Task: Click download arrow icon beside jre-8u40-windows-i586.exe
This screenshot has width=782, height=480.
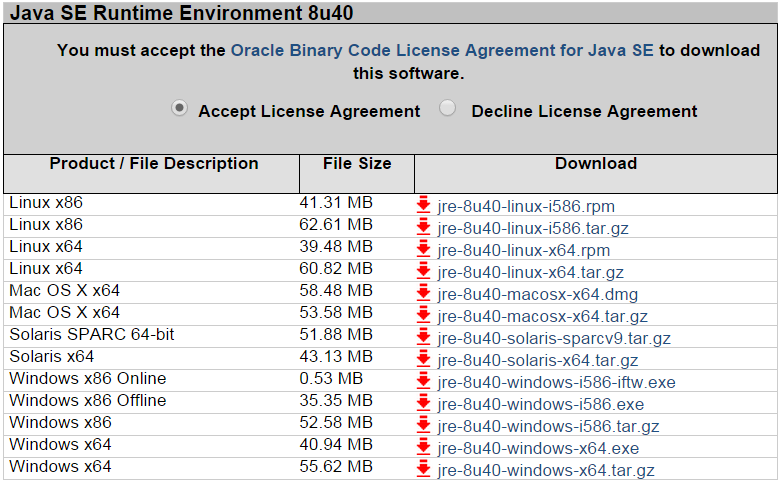Action: point(423,403)
